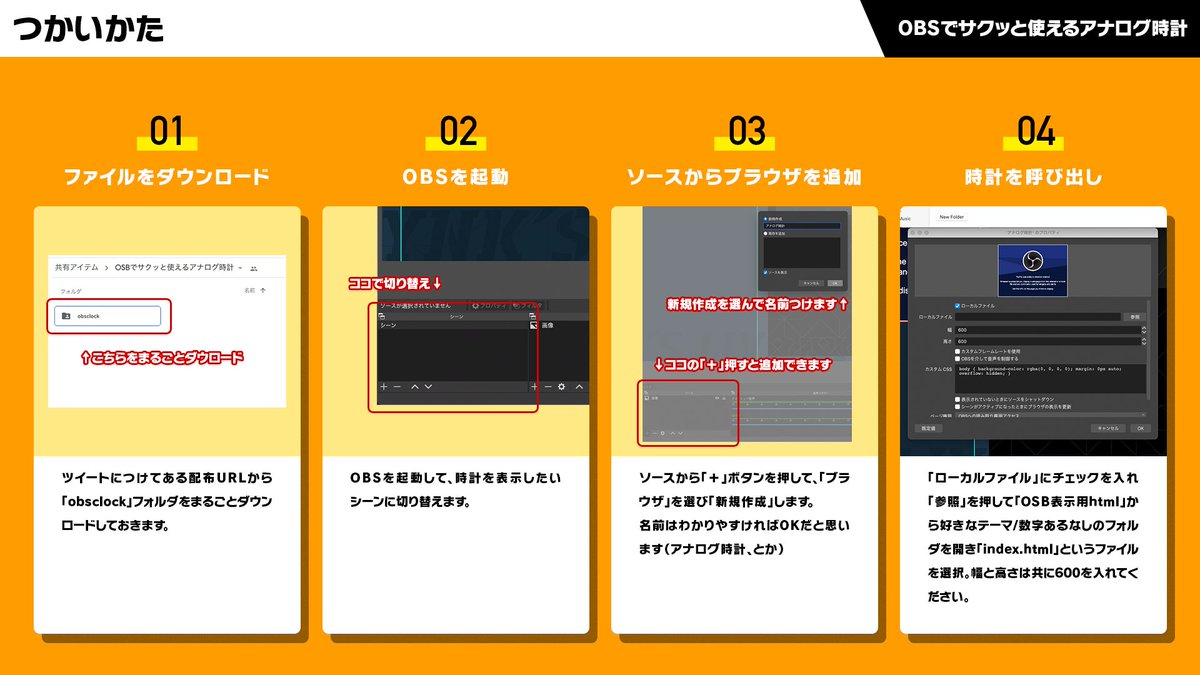Move source up with the arrow beside the gear
Screen dimensions: 1200x675
tap(580, 387)
